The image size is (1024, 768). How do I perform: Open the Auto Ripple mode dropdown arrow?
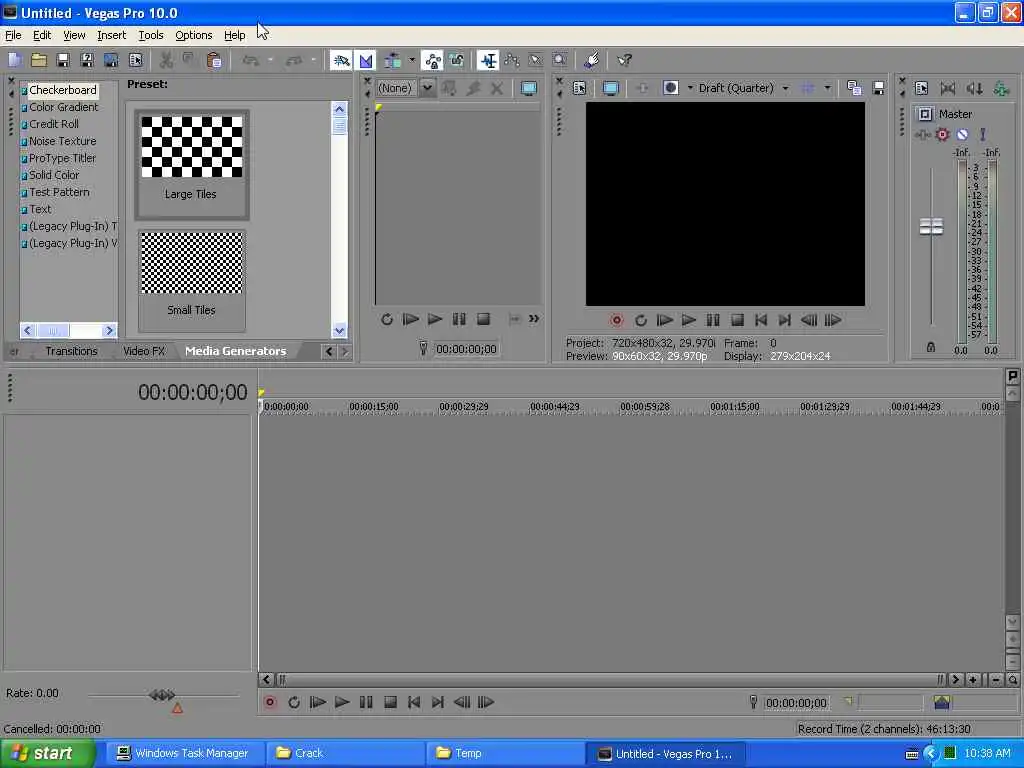pos(411,61)
